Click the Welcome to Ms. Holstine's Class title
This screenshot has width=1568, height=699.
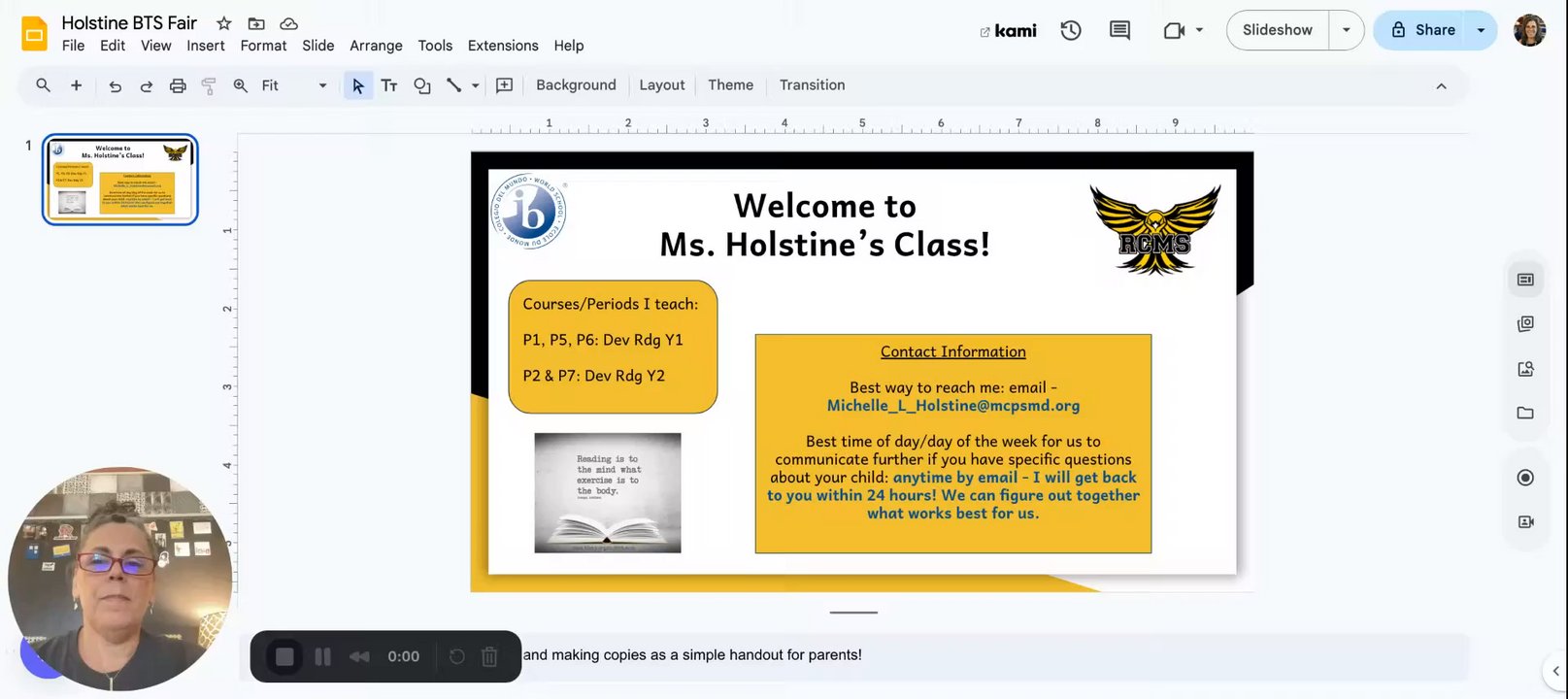[x=825, y=224]
